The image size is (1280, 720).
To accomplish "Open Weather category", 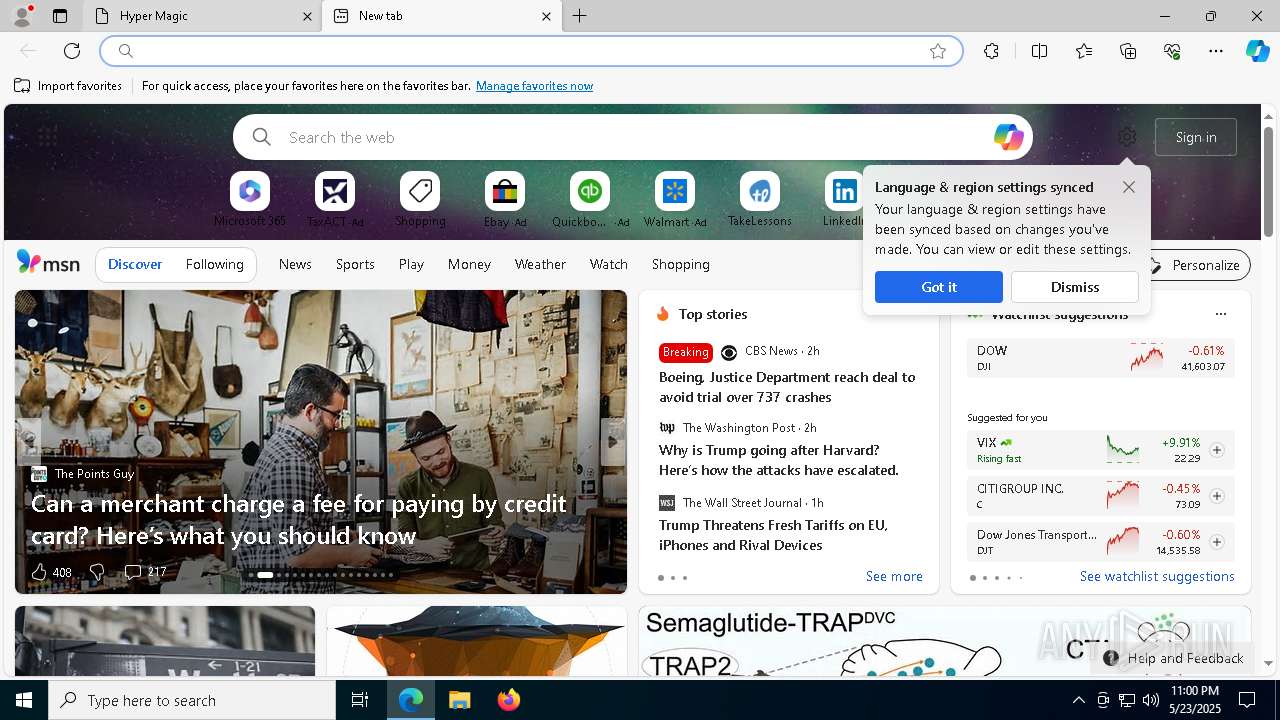I will tap(540, 264).
